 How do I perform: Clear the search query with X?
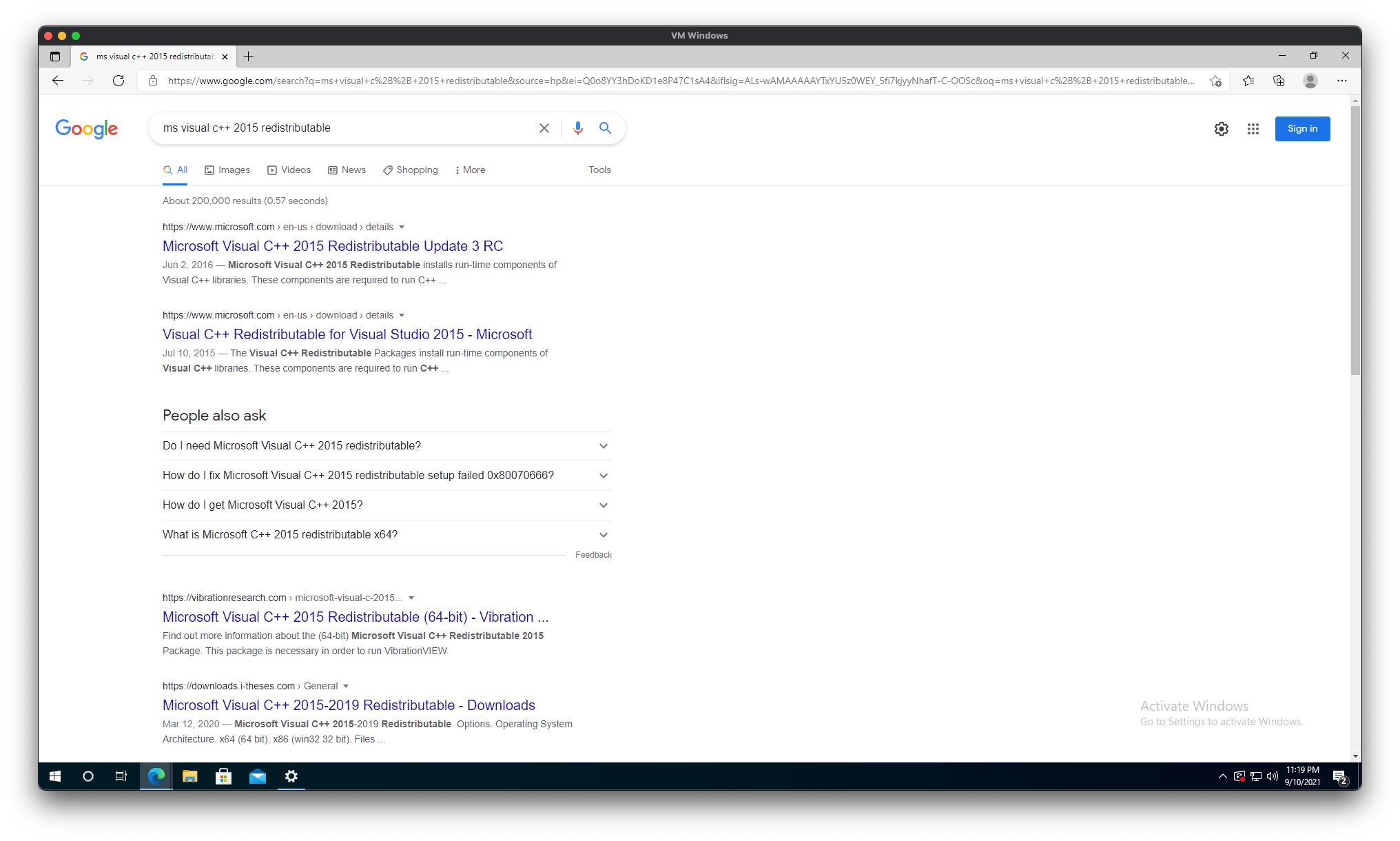[544, 128]
